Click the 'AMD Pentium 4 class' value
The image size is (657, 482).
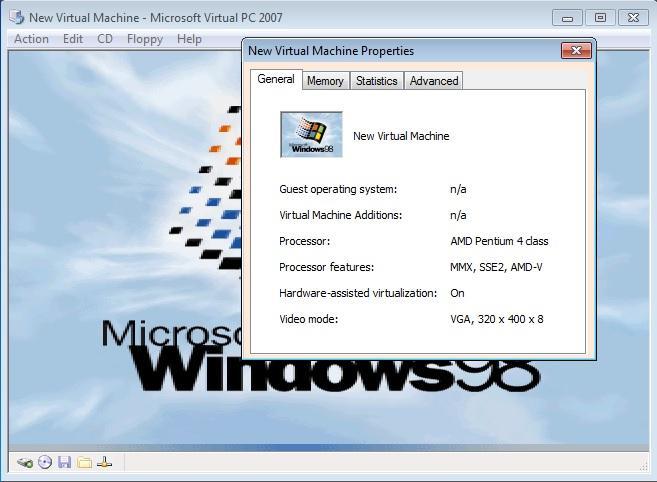click(x=499, y=241)
